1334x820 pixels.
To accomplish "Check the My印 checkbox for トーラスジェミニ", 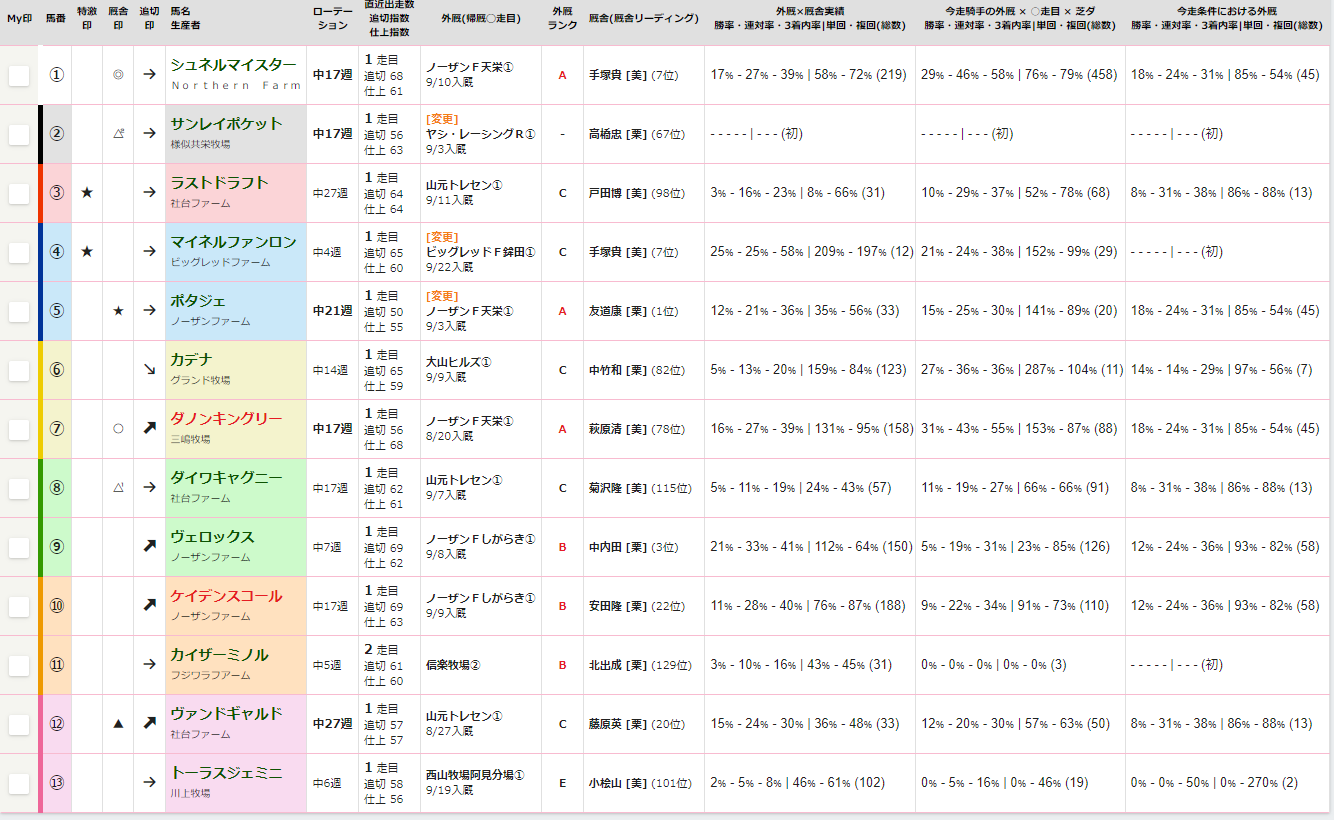I will (x=17, y=782).
